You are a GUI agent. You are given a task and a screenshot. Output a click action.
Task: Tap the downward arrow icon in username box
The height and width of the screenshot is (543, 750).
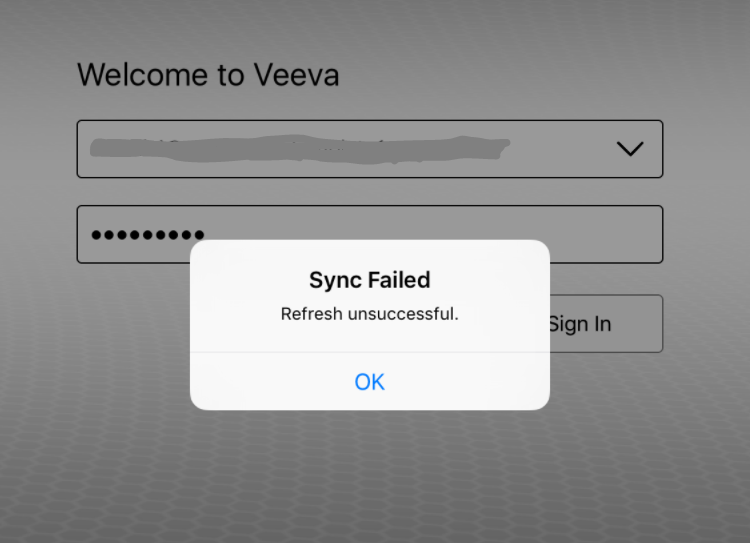tap(629, 149)
